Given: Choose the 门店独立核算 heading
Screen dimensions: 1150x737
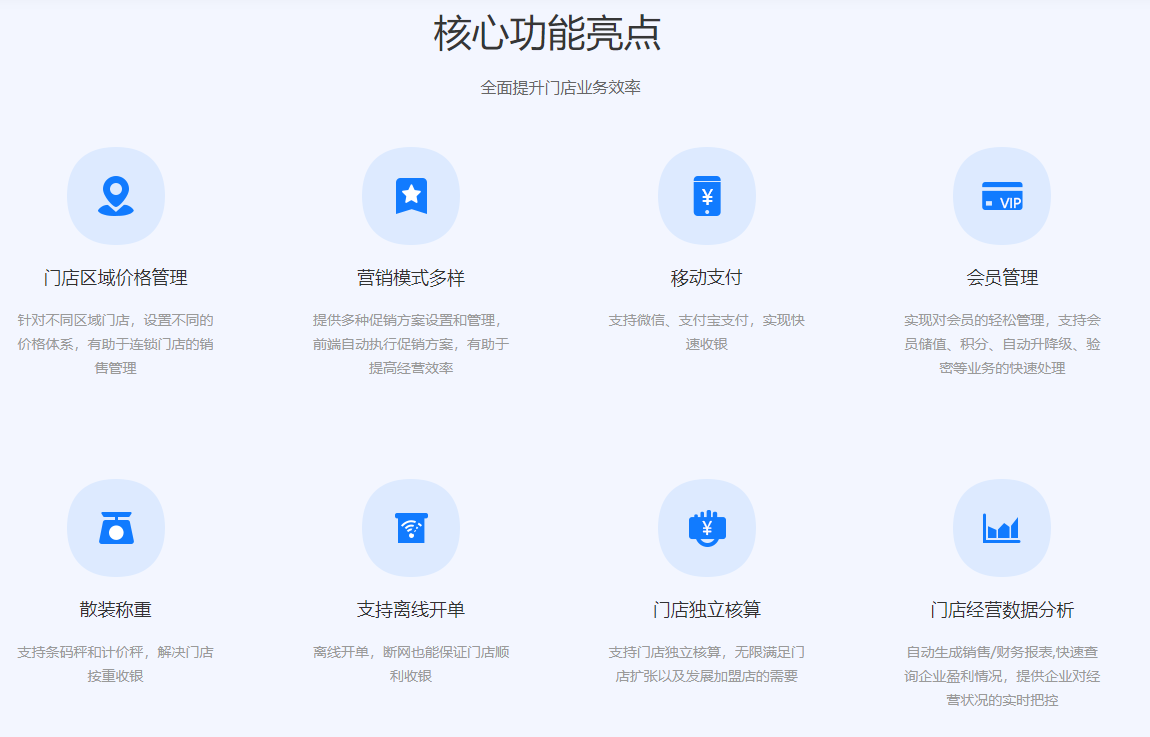Looking at the screenshot, I should tap(707, 610).
